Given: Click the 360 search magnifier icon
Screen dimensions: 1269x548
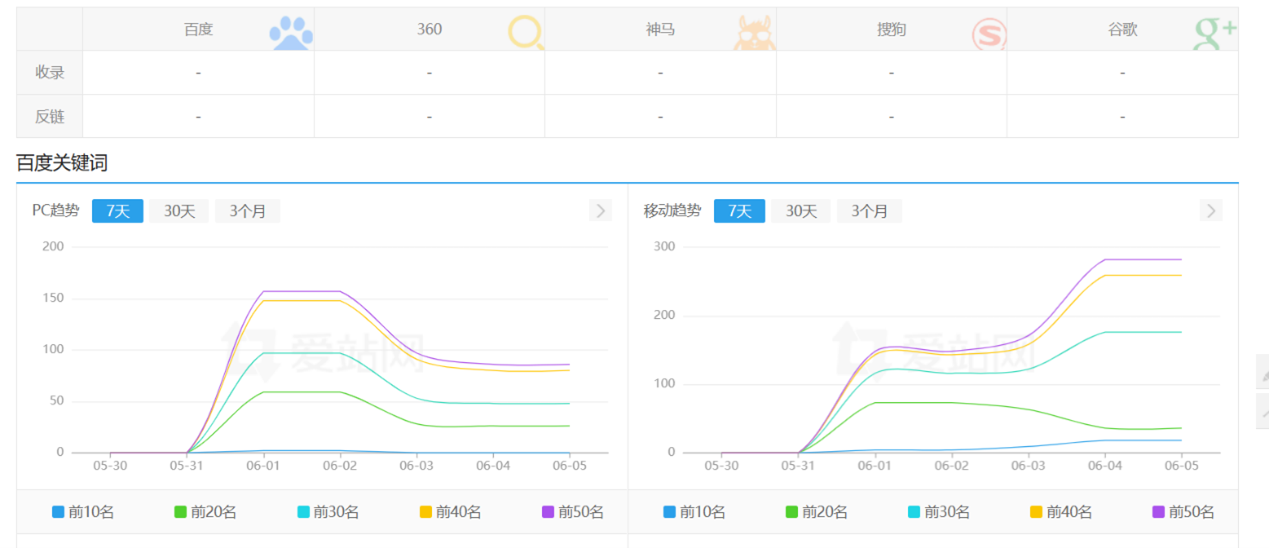Looking at the screenshot, I should tap(525, 32).
